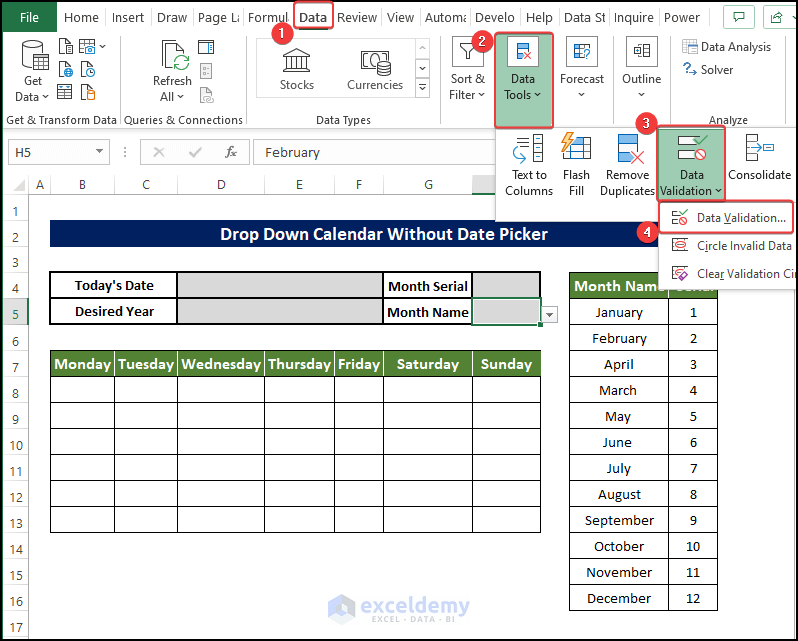Switch to the View tab
The image size is (798, 641).
pyautogui.click(x=400, y=17)
